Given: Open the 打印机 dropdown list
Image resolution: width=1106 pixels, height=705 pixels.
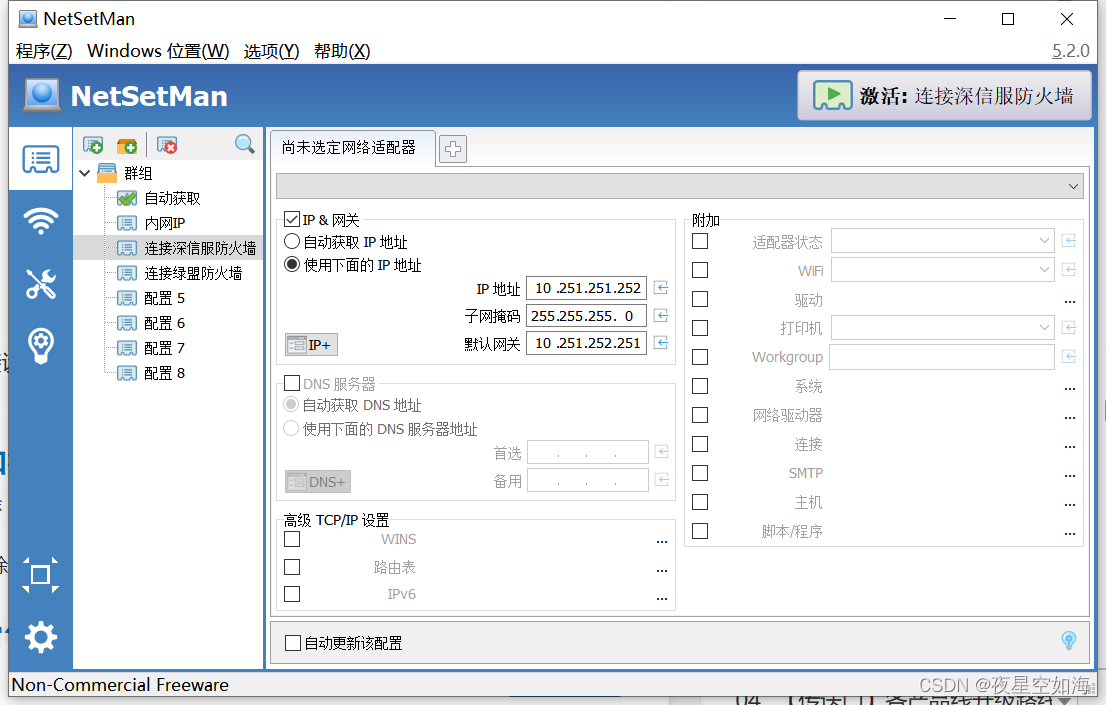Looking at the screenshot, I should (x=943, y=328).
